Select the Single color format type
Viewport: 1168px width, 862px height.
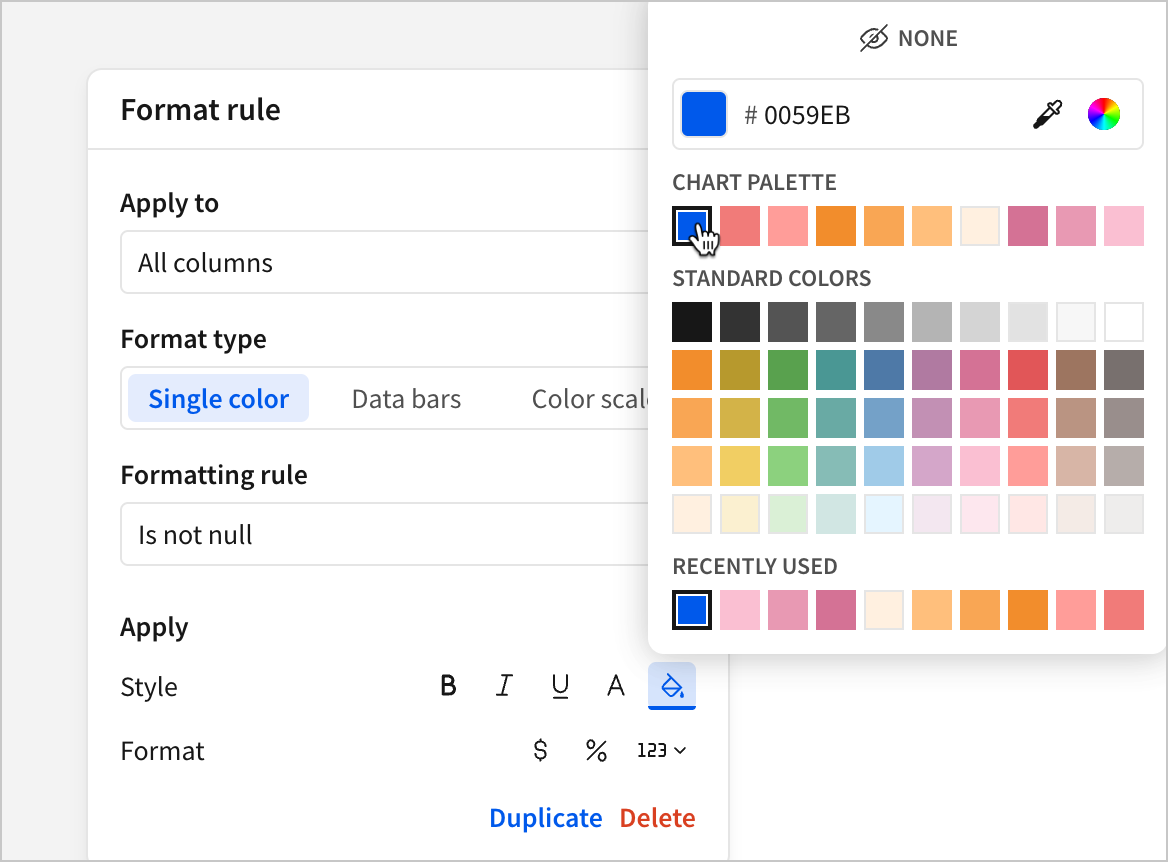218,398
